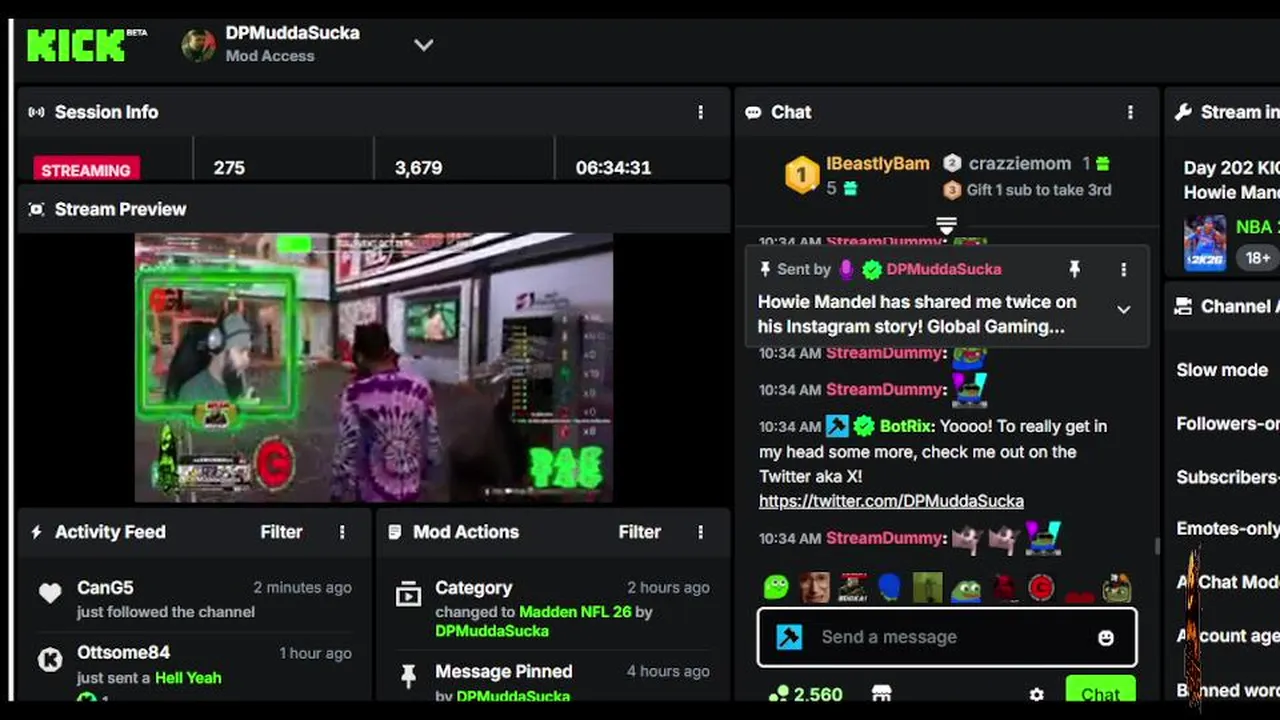1280x720 pixels.
Task: Expand the pinned Howie Mandel message
Action: coord(1124,310)
